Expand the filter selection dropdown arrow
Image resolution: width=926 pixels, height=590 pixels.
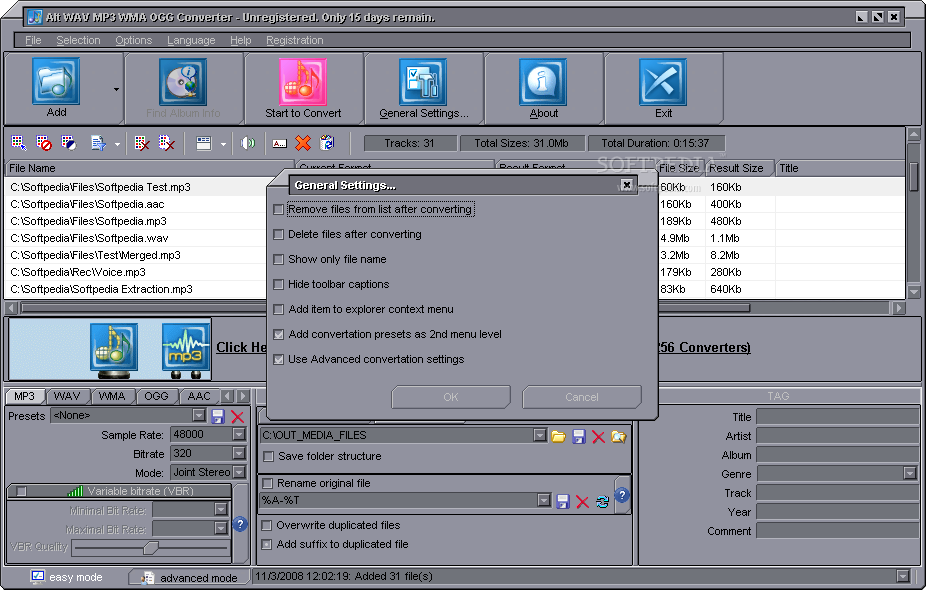(x=117, y=144)
